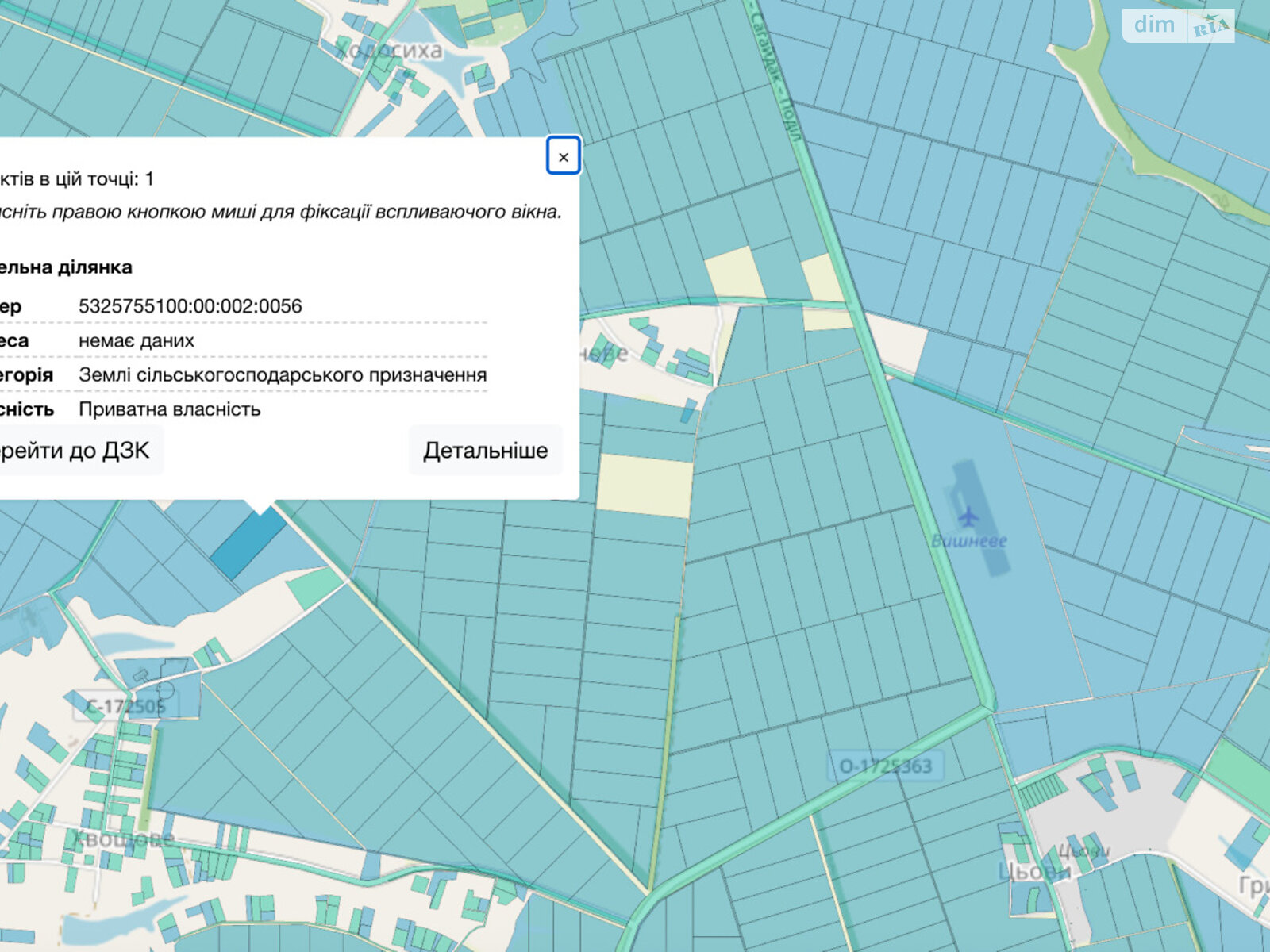Click the O-1725363 road label
1270x952 pixels.
pyautogui.click(x=885, y=766)
